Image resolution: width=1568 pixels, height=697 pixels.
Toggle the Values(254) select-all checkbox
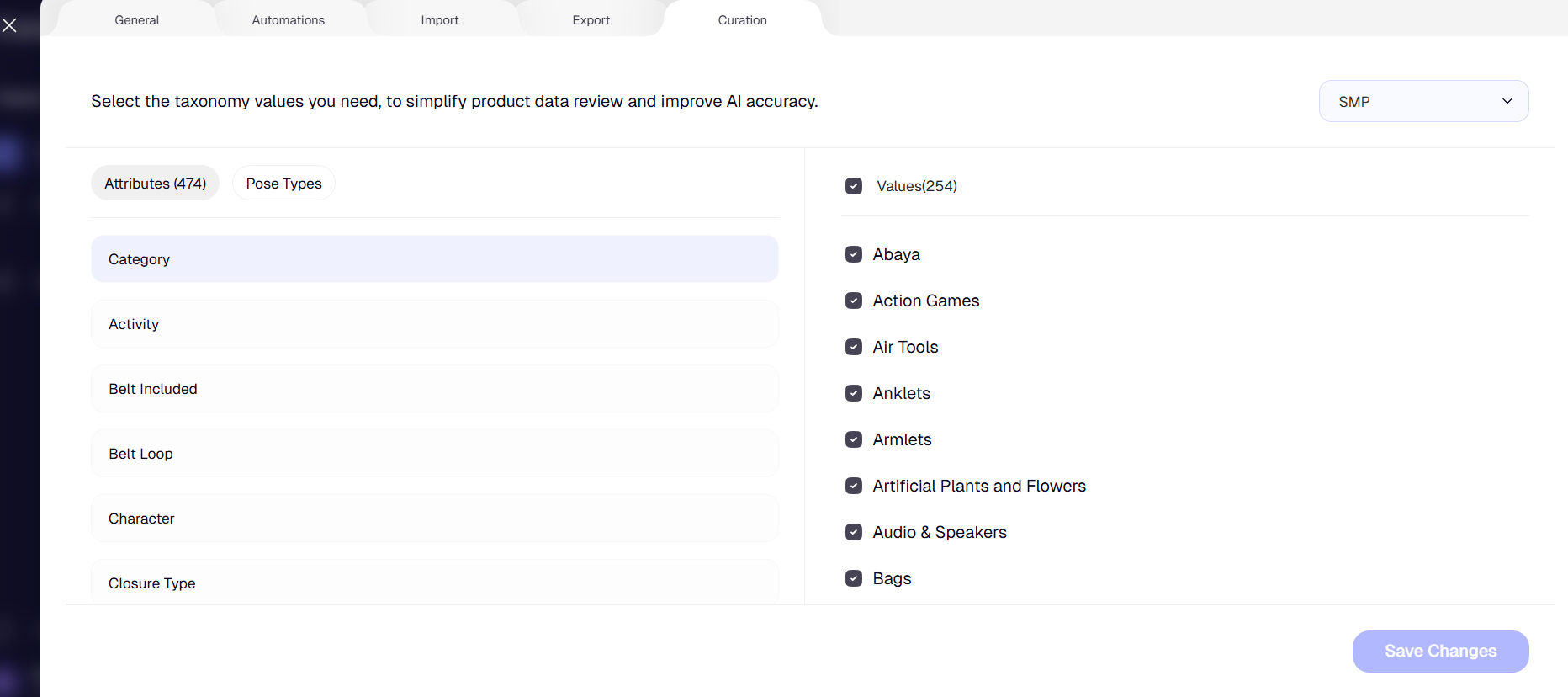854,186
